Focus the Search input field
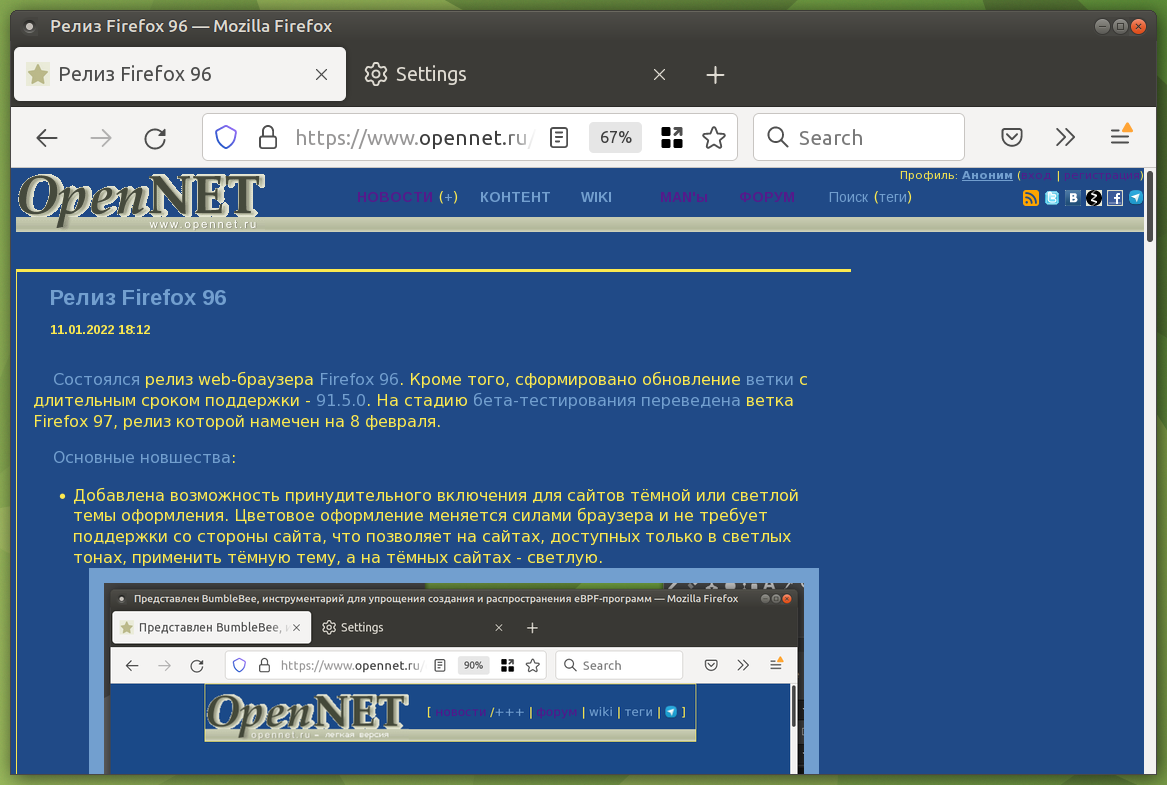1167x785 pixels. click(859, 138)
